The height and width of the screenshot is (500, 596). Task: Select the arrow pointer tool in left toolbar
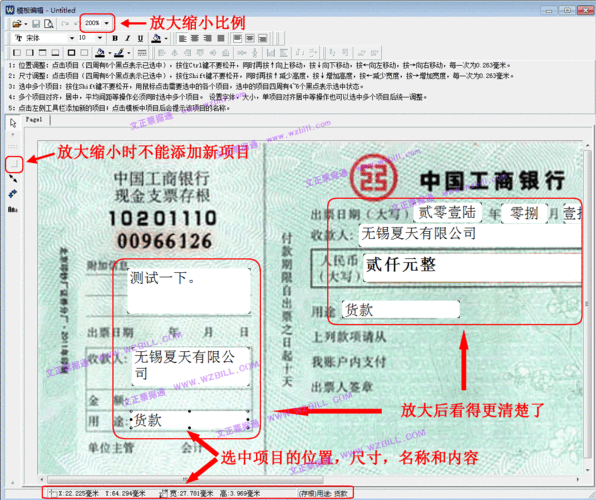pyautogui.click(x=13, y=123)
